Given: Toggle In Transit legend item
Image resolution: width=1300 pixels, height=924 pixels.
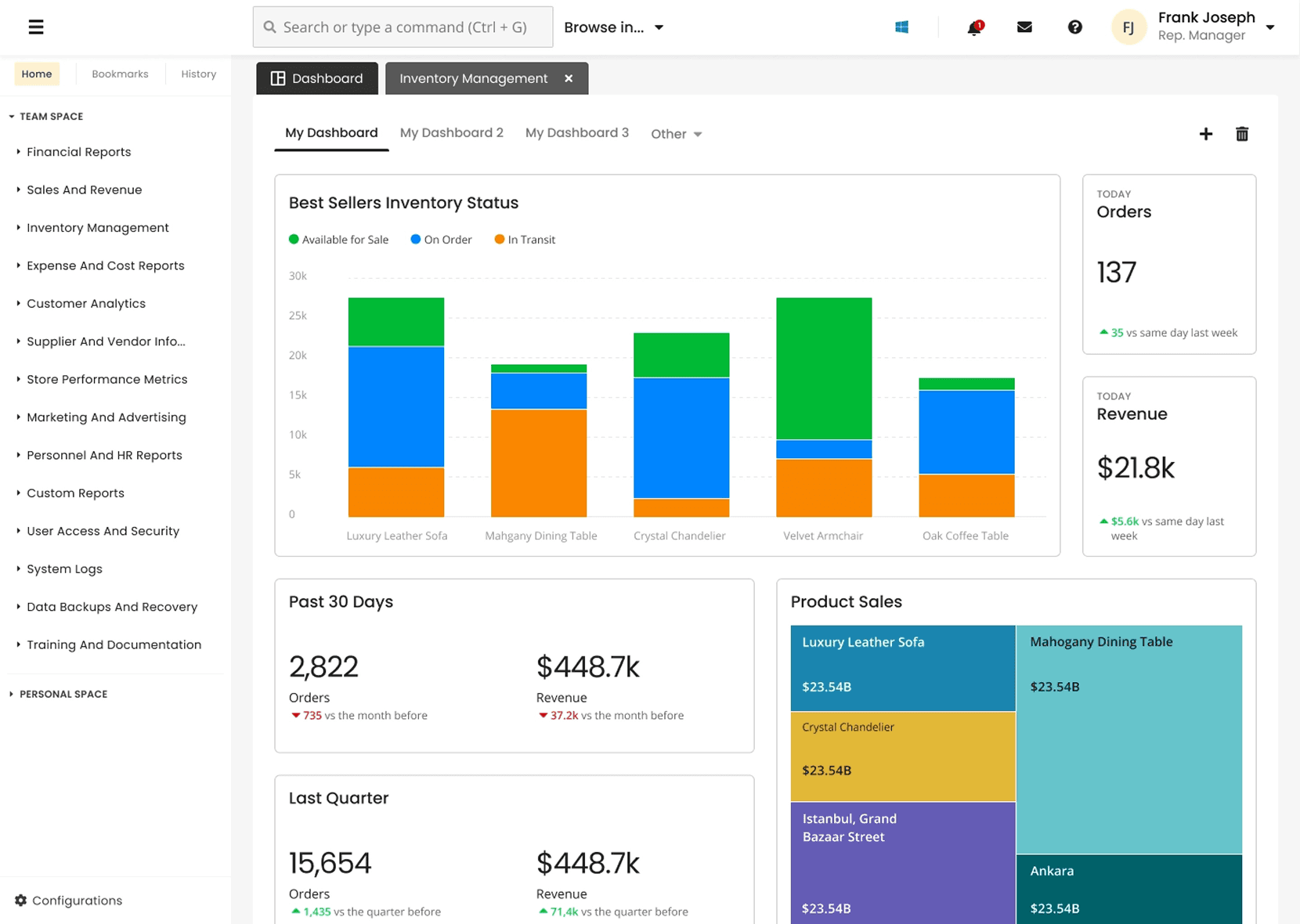Looking at the screenshot, I should (x=525, y=240).
